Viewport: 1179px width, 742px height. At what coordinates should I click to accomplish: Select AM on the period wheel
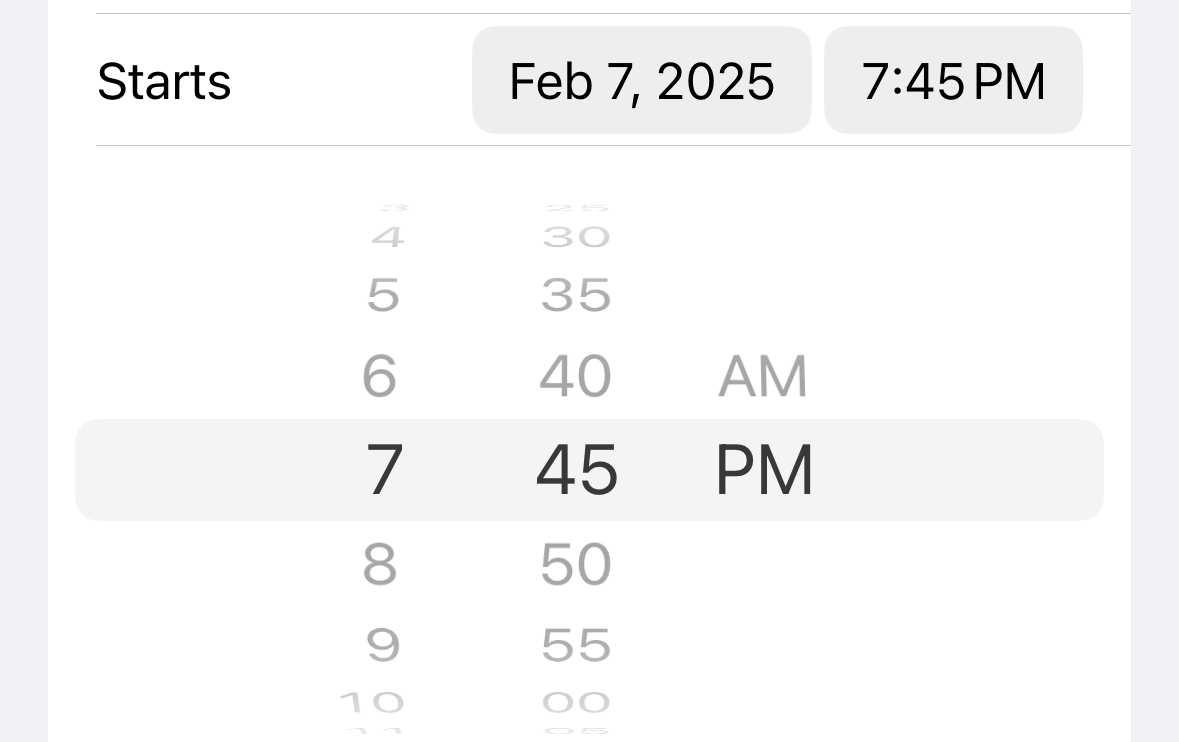[x=763, y=376]
